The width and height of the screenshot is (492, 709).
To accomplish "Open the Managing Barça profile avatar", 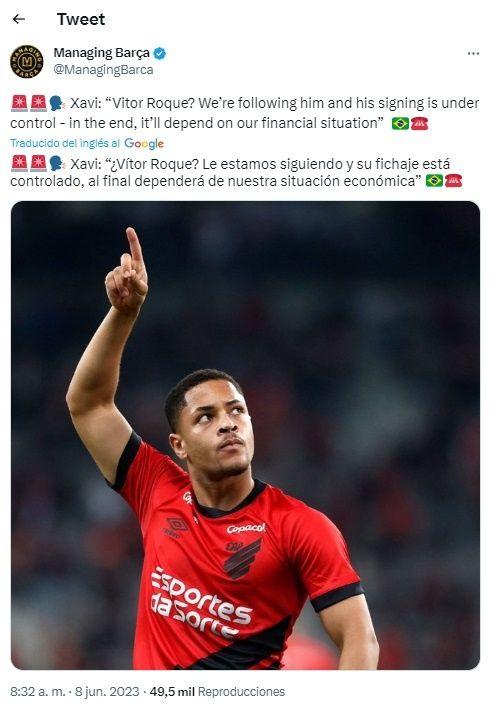I will (x=27, y=61).
